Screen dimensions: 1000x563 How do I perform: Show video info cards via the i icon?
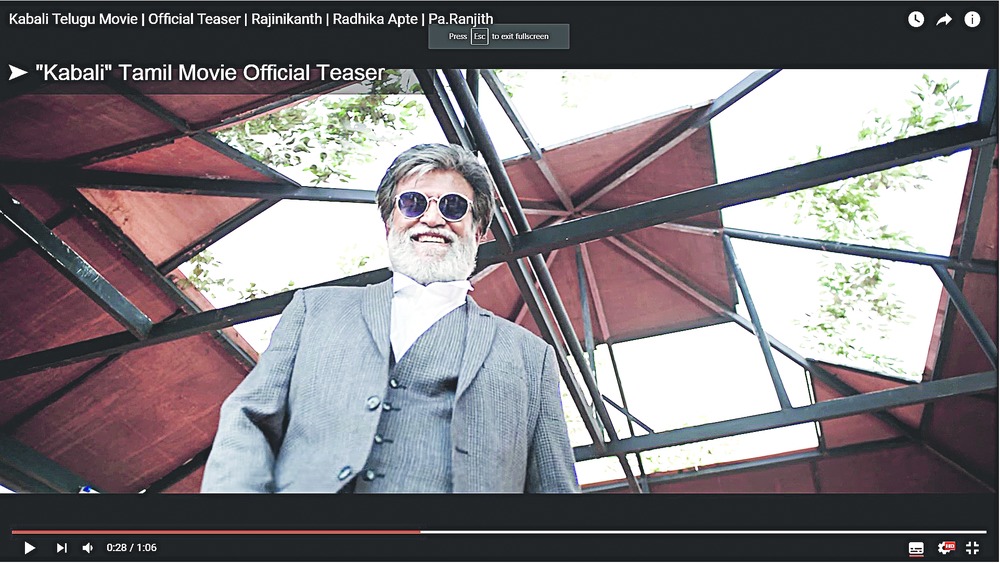tap(972, 19)
